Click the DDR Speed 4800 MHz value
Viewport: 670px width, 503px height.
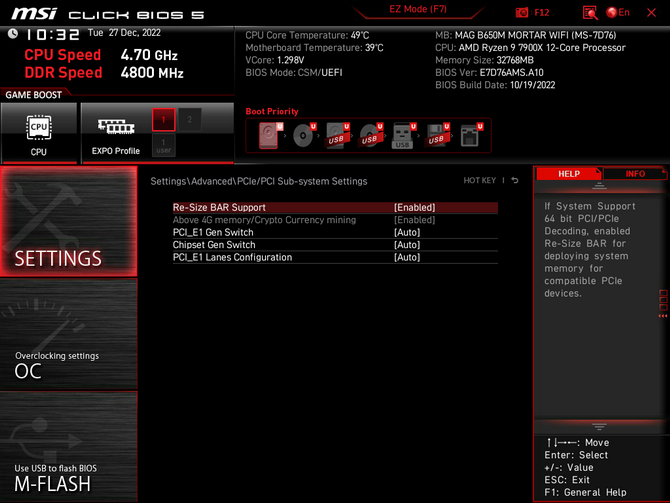click(152, 73)
